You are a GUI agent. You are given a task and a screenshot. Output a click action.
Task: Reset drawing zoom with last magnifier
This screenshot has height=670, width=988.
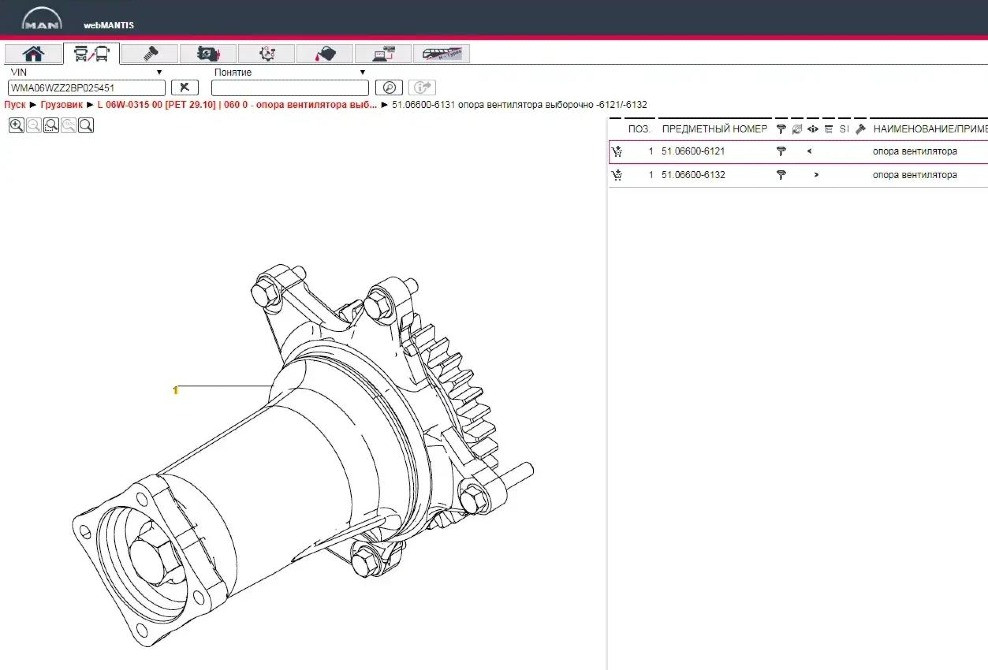click(86, 125)
